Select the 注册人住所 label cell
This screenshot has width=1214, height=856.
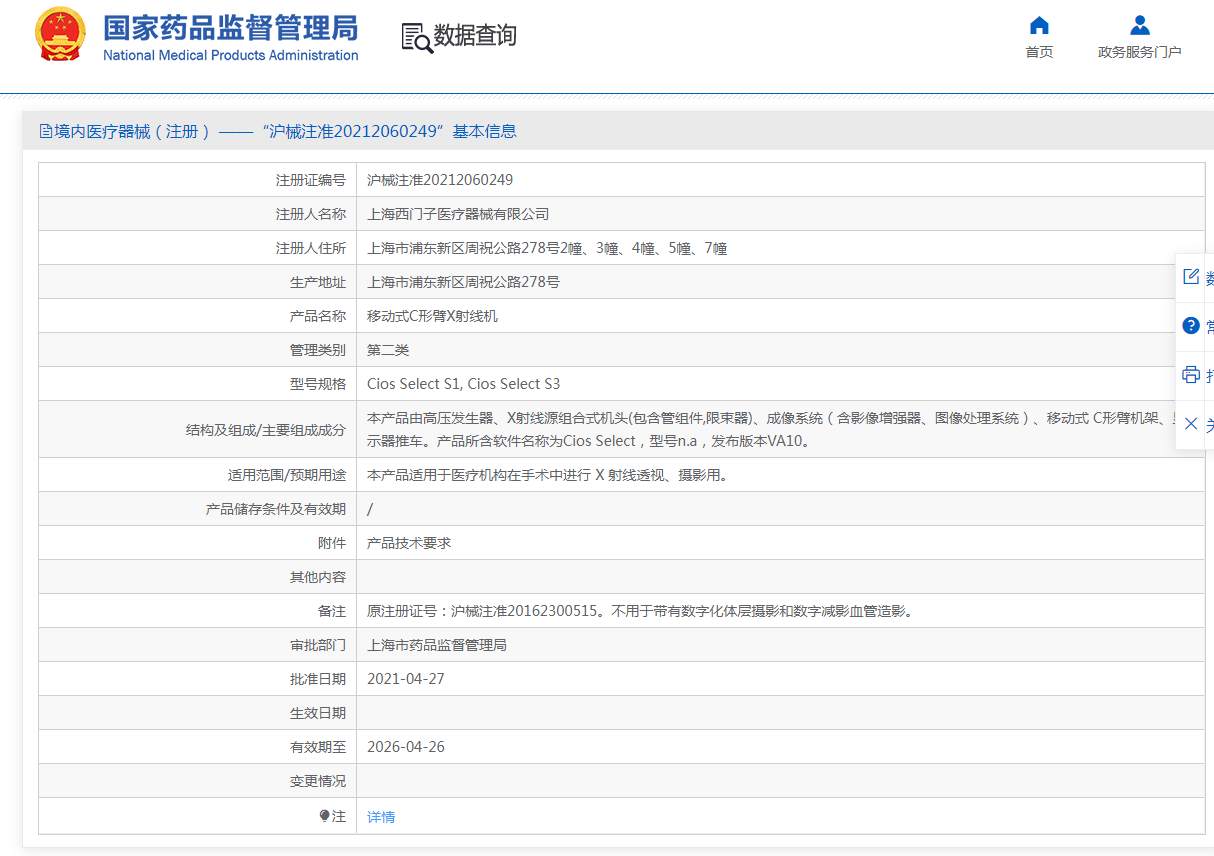(x=198, y=248)
